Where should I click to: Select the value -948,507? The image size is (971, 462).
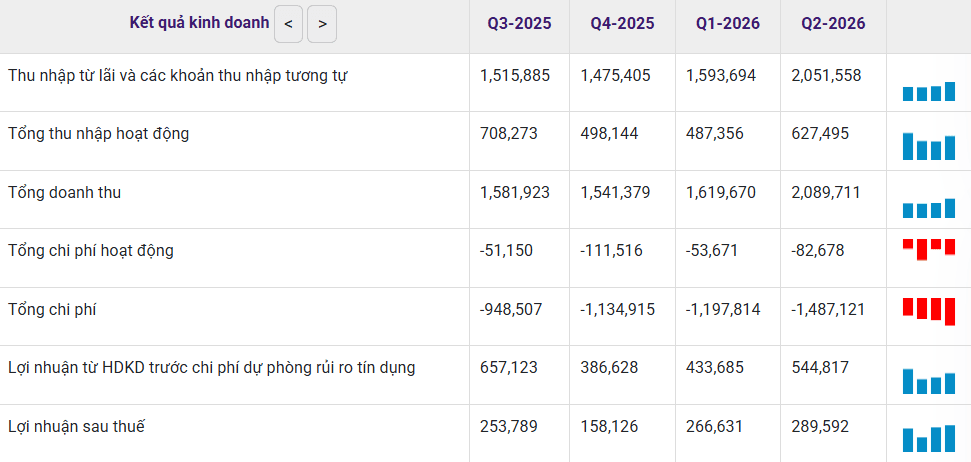pos(511,309)
